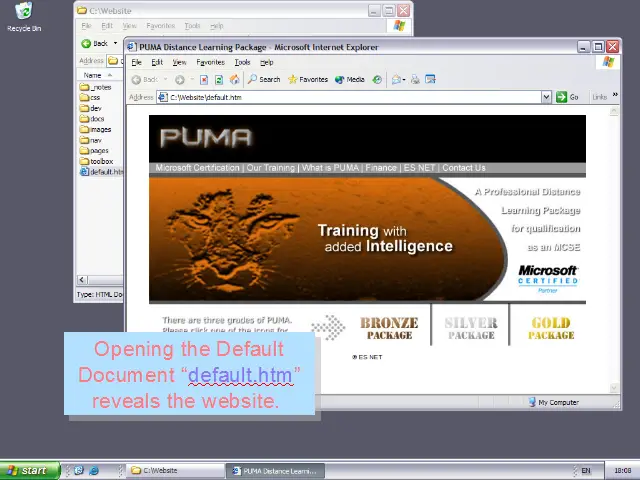640x480 pixels.
Task: Click the My Computer zone in status bar
Action: click(554, 402)
